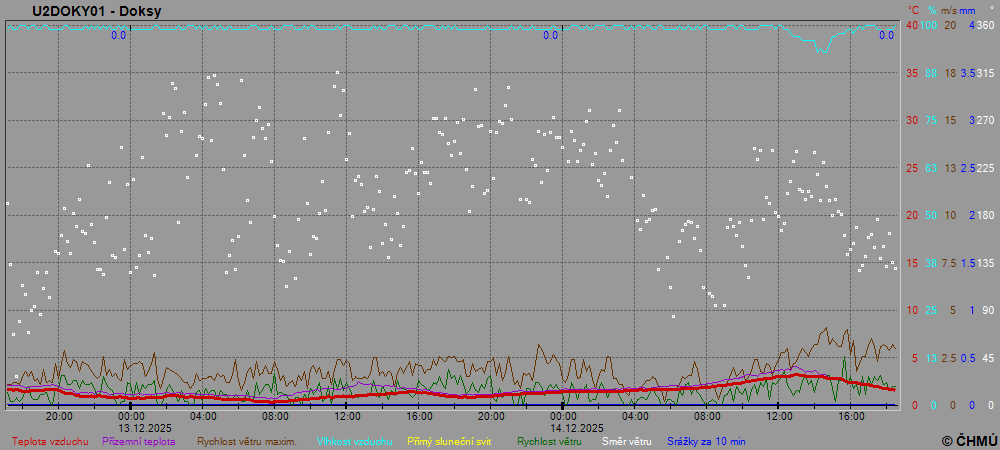Click the Přímý sluneční svit legend label

click(449, 441)
